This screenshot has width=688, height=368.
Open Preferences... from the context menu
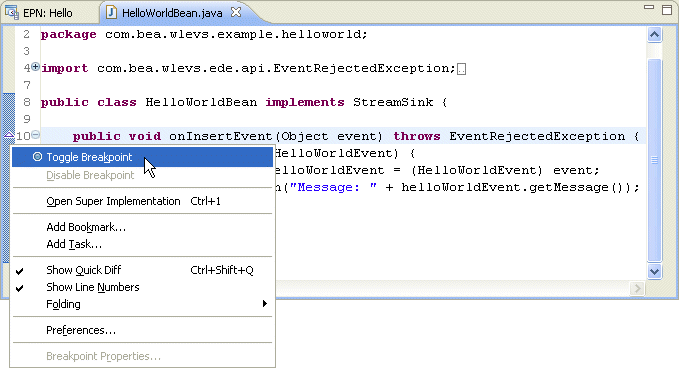coord(142,330)
